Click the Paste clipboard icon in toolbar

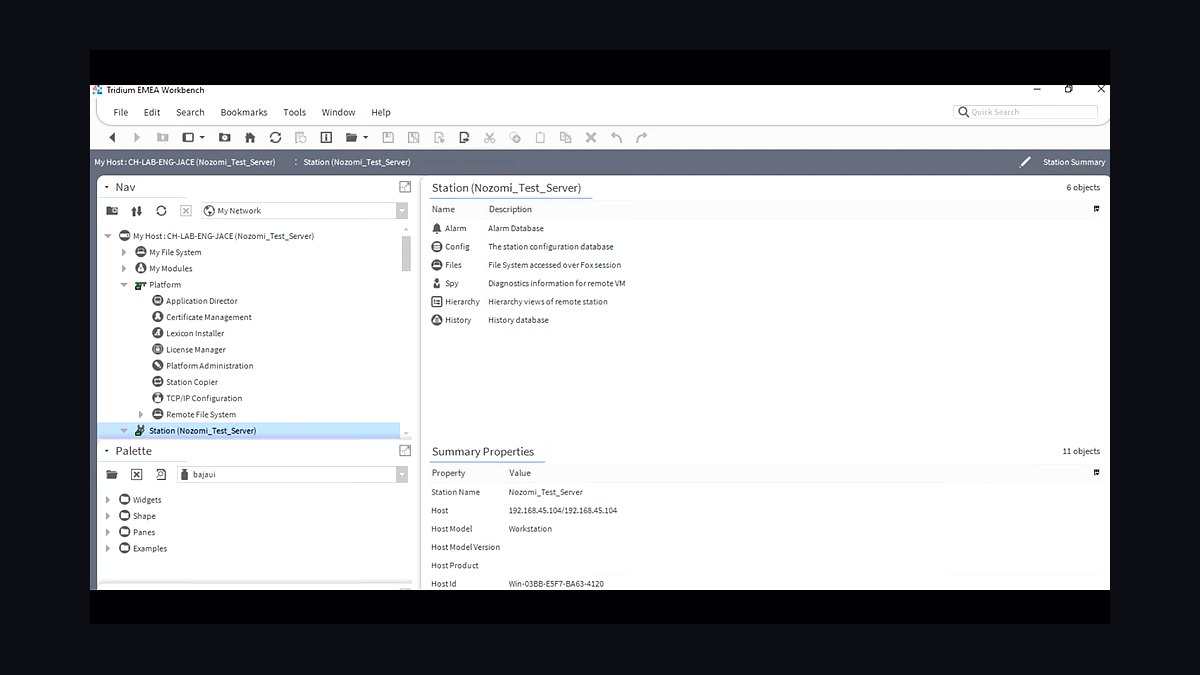click(x=540, y=137)
